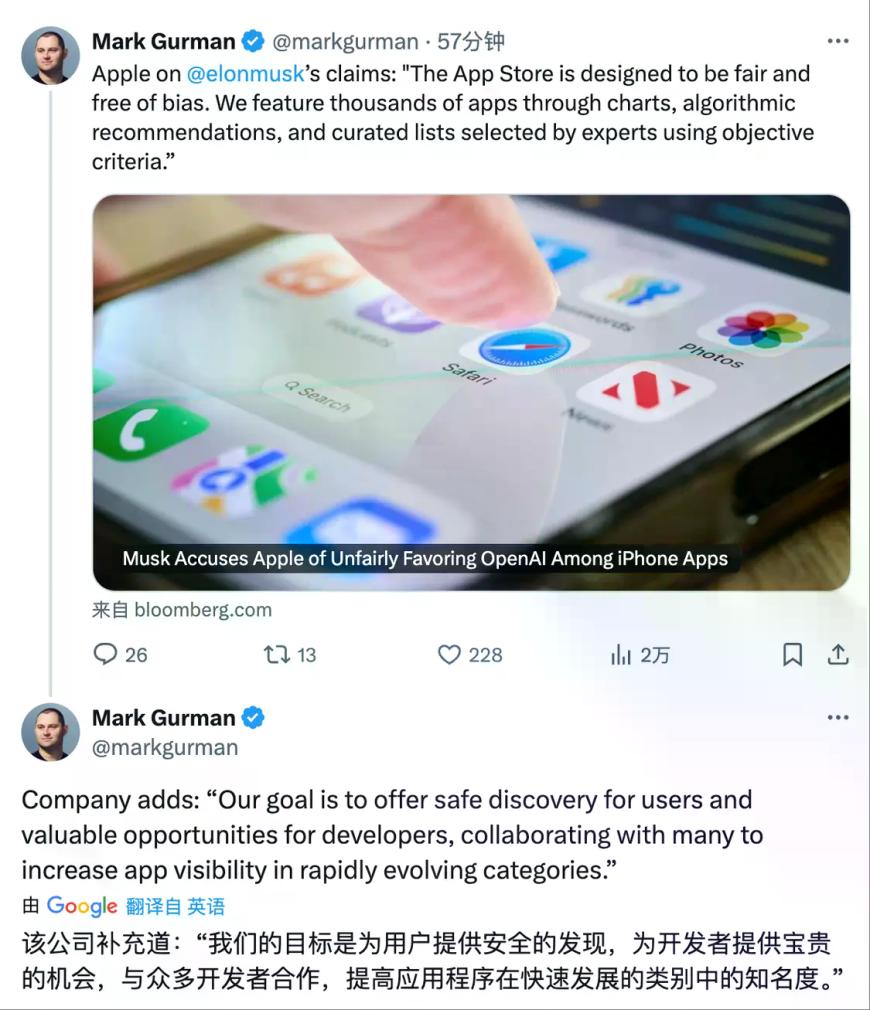The height and width of the screenshot is (1010, 870).
Task: View analytics icon showing 2万 views
Action: (x=620, y=654)
